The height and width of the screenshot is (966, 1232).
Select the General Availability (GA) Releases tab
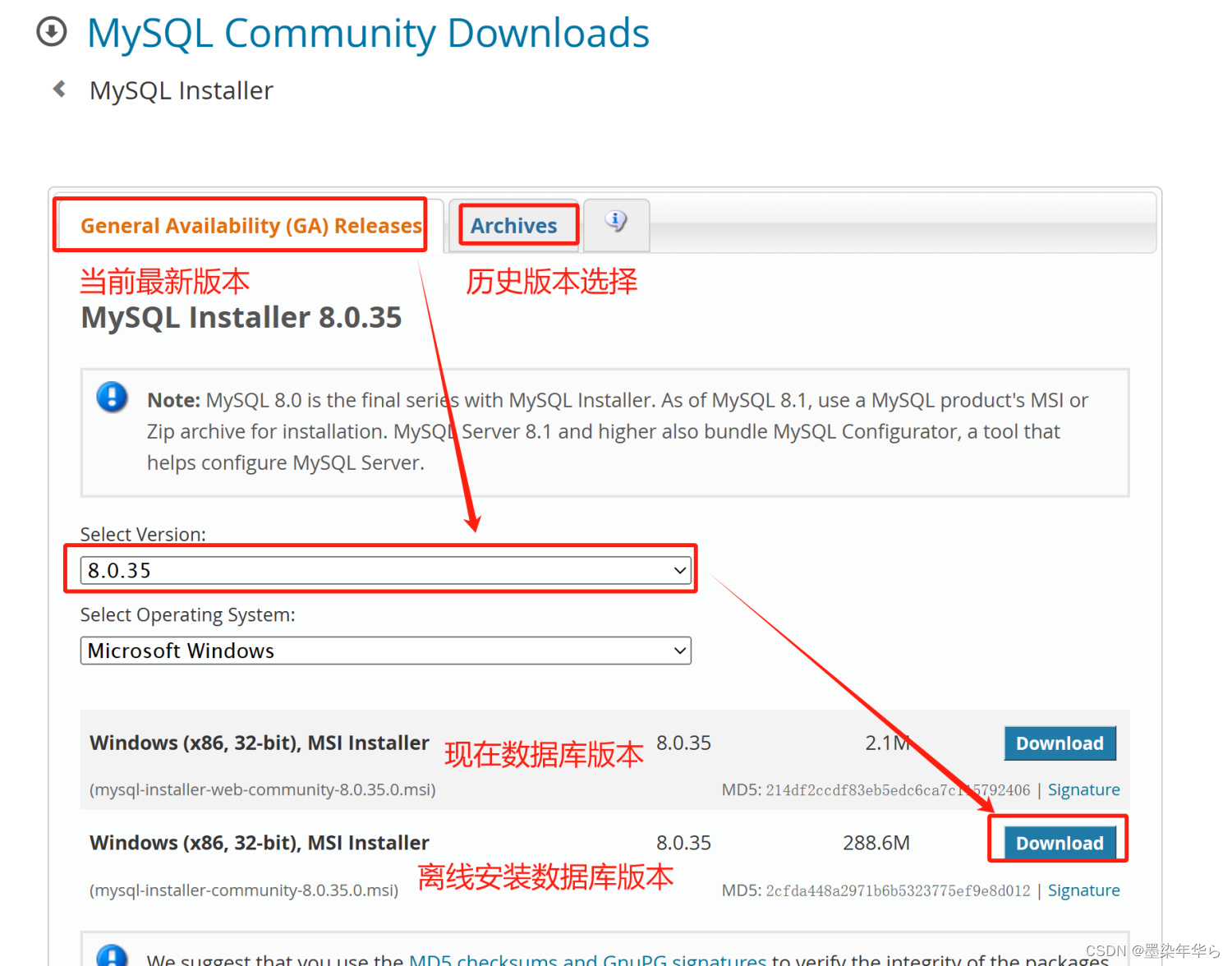tap(251, 226)
